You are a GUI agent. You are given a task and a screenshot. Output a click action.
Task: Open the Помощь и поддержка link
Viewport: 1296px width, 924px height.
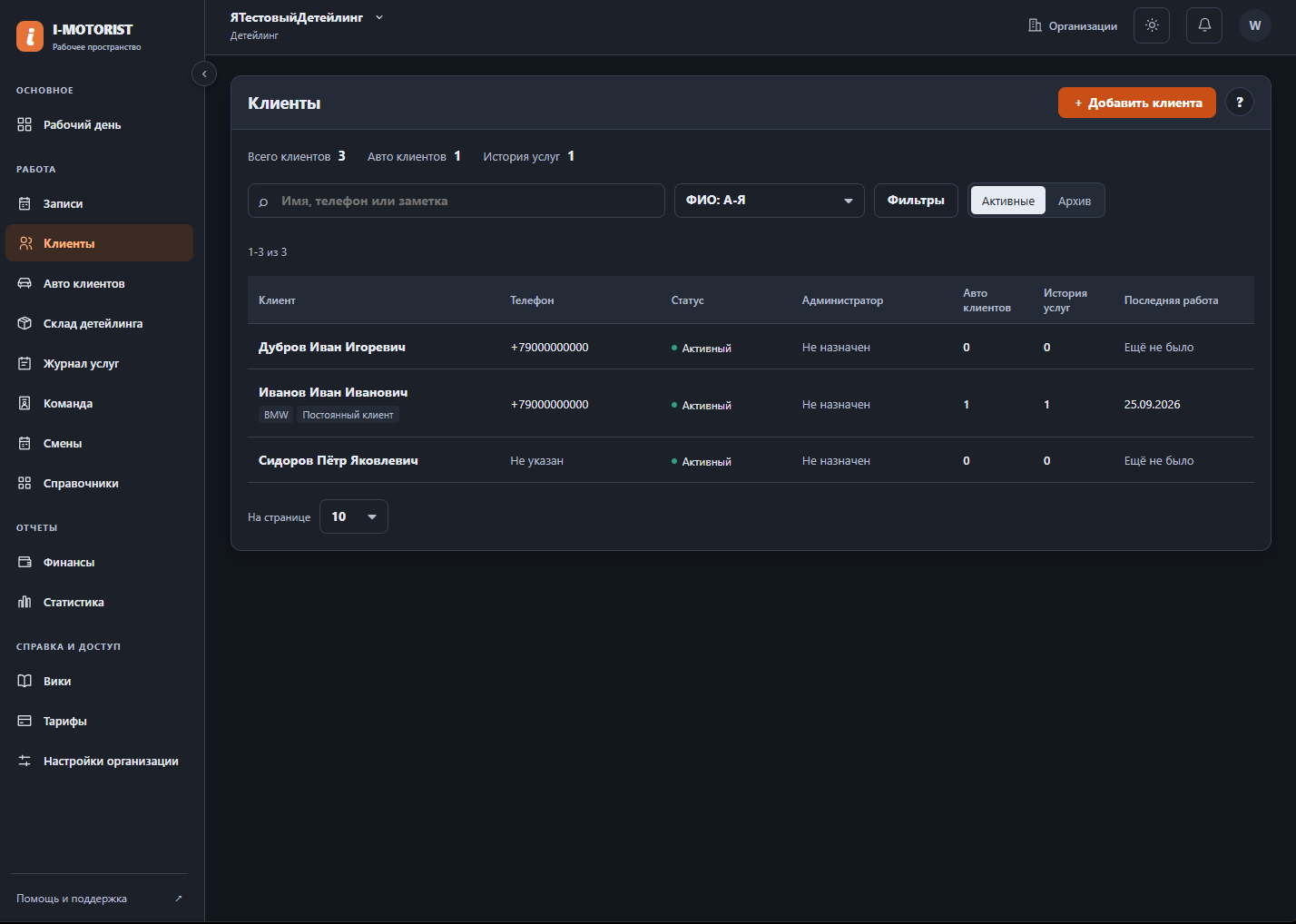pos(99,899)
